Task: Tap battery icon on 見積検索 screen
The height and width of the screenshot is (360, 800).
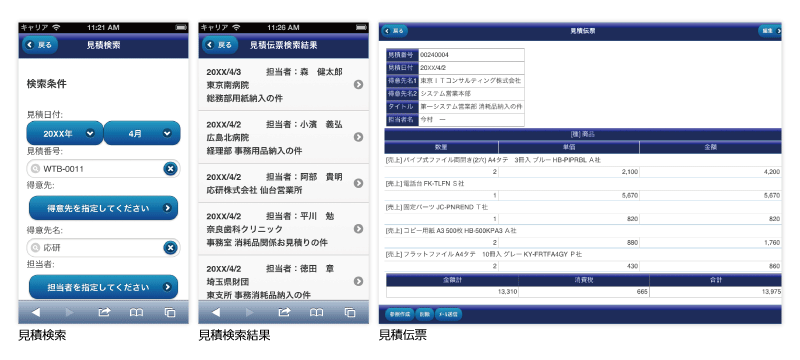Action: (181, 27)
